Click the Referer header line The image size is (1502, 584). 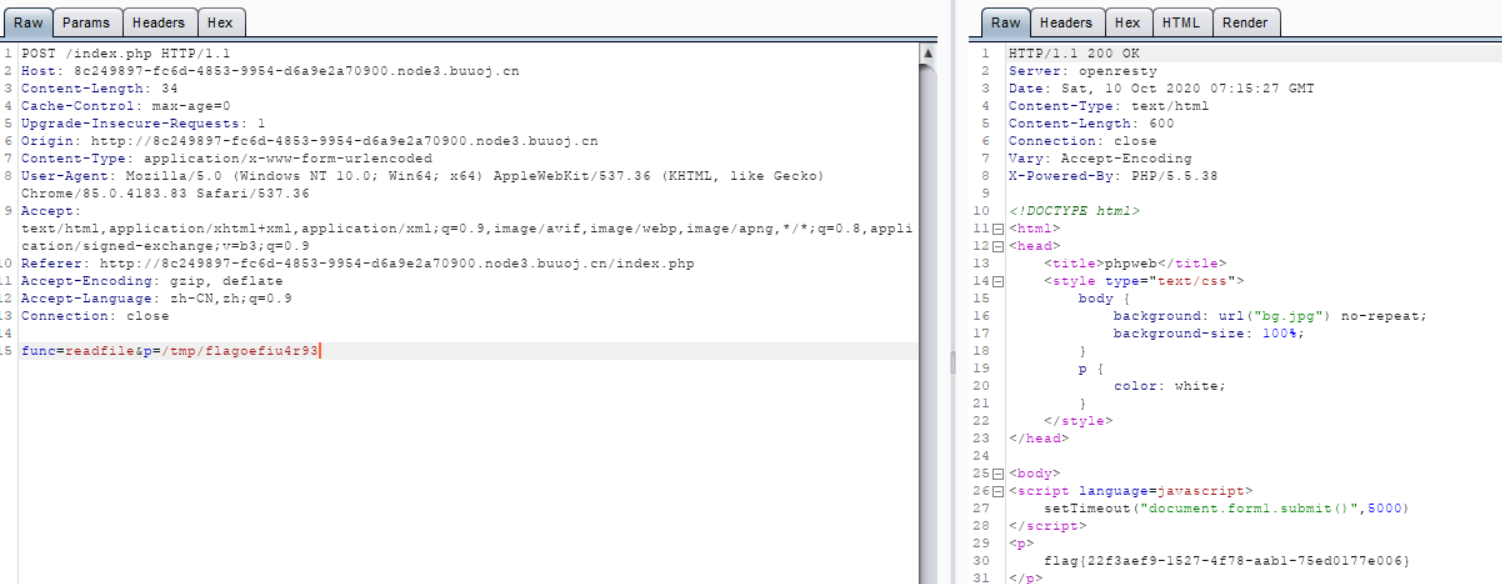[x=357, y=263]
